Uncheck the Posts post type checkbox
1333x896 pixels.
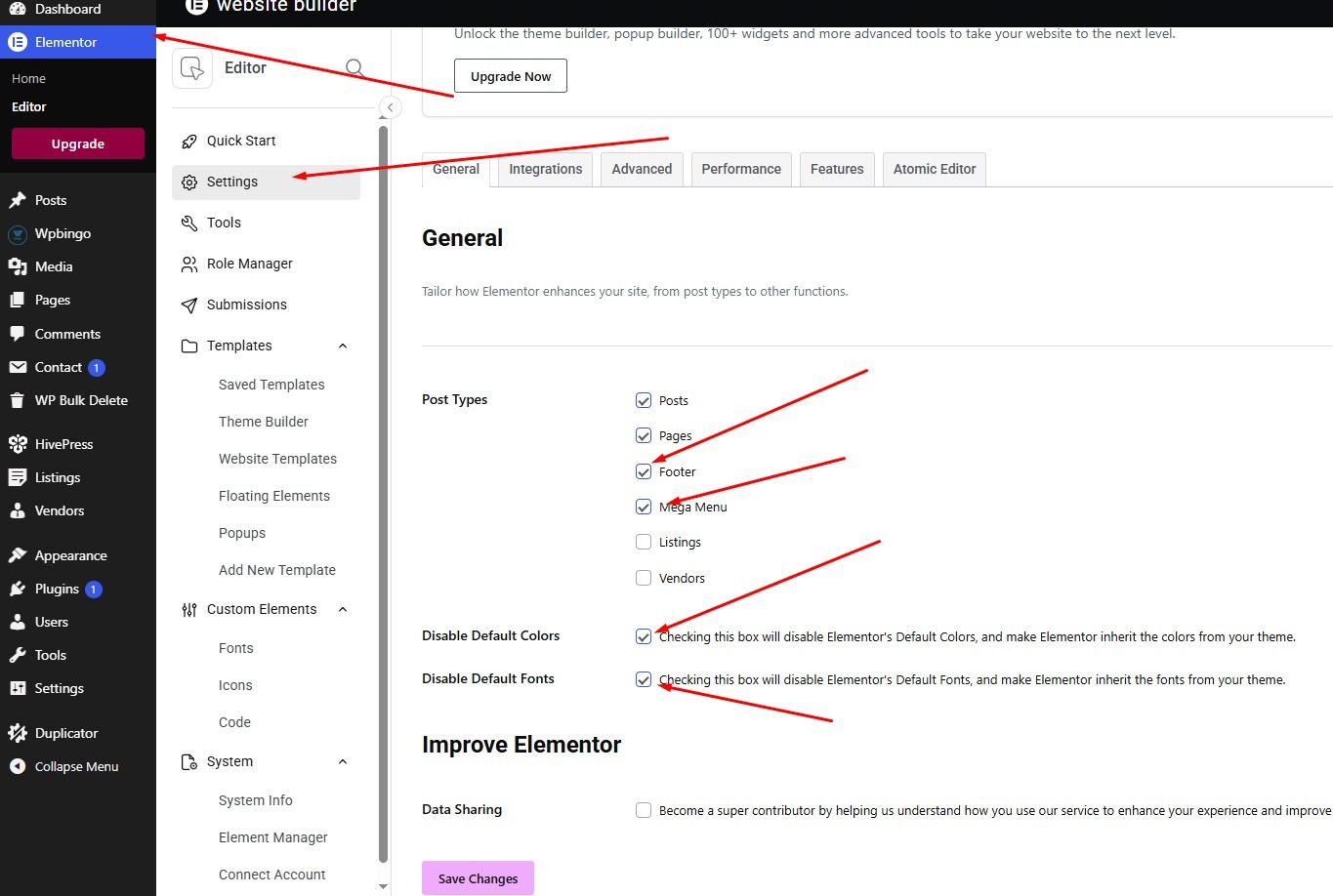click(x=644, y=400)
